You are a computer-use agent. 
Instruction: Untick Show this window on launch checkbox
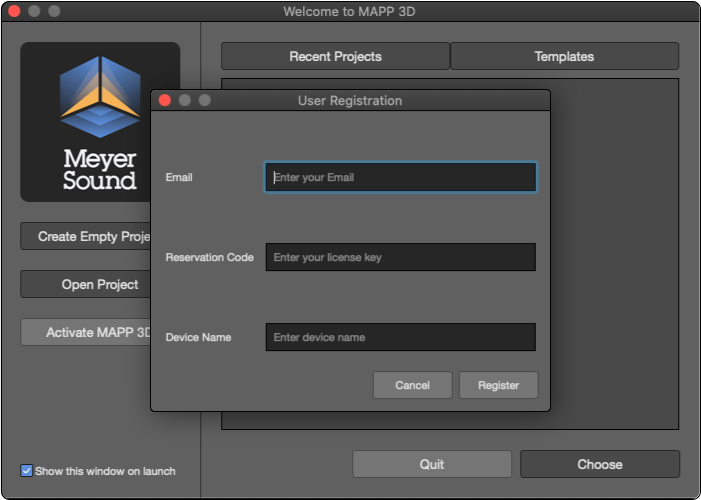26,471
